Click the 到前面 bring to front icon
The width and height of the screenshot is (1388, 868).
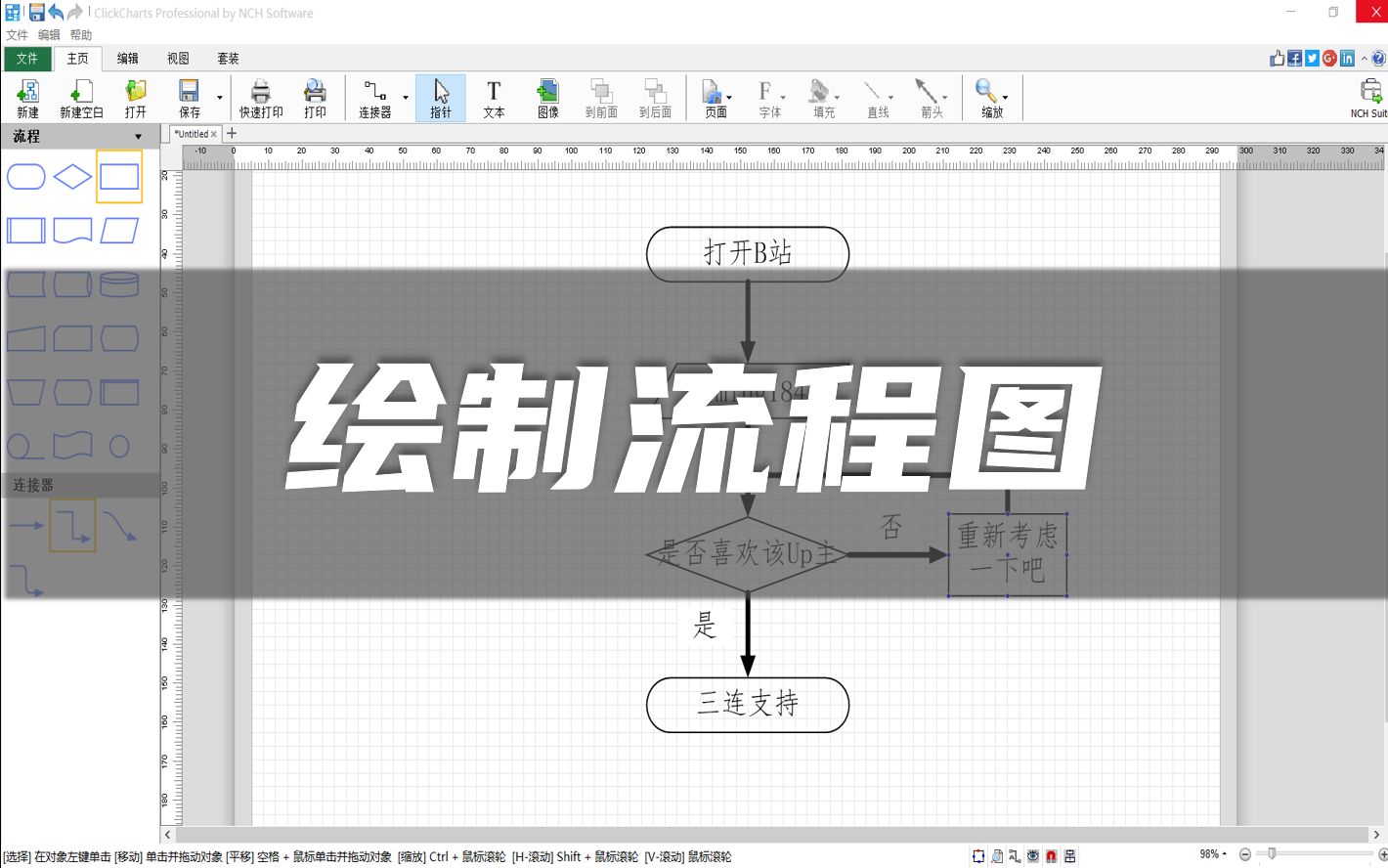click(601, 91)
